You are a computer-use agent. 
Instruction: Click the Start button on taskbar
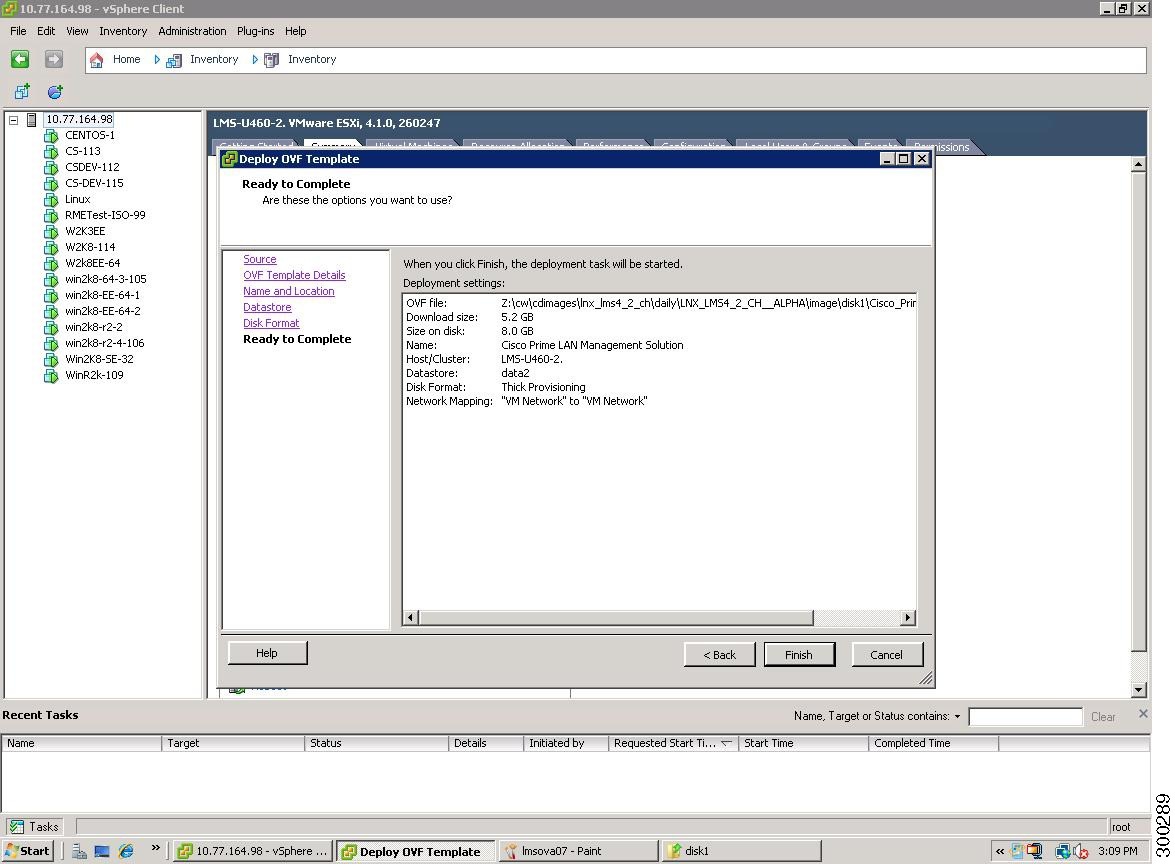(x=28, y=851)
